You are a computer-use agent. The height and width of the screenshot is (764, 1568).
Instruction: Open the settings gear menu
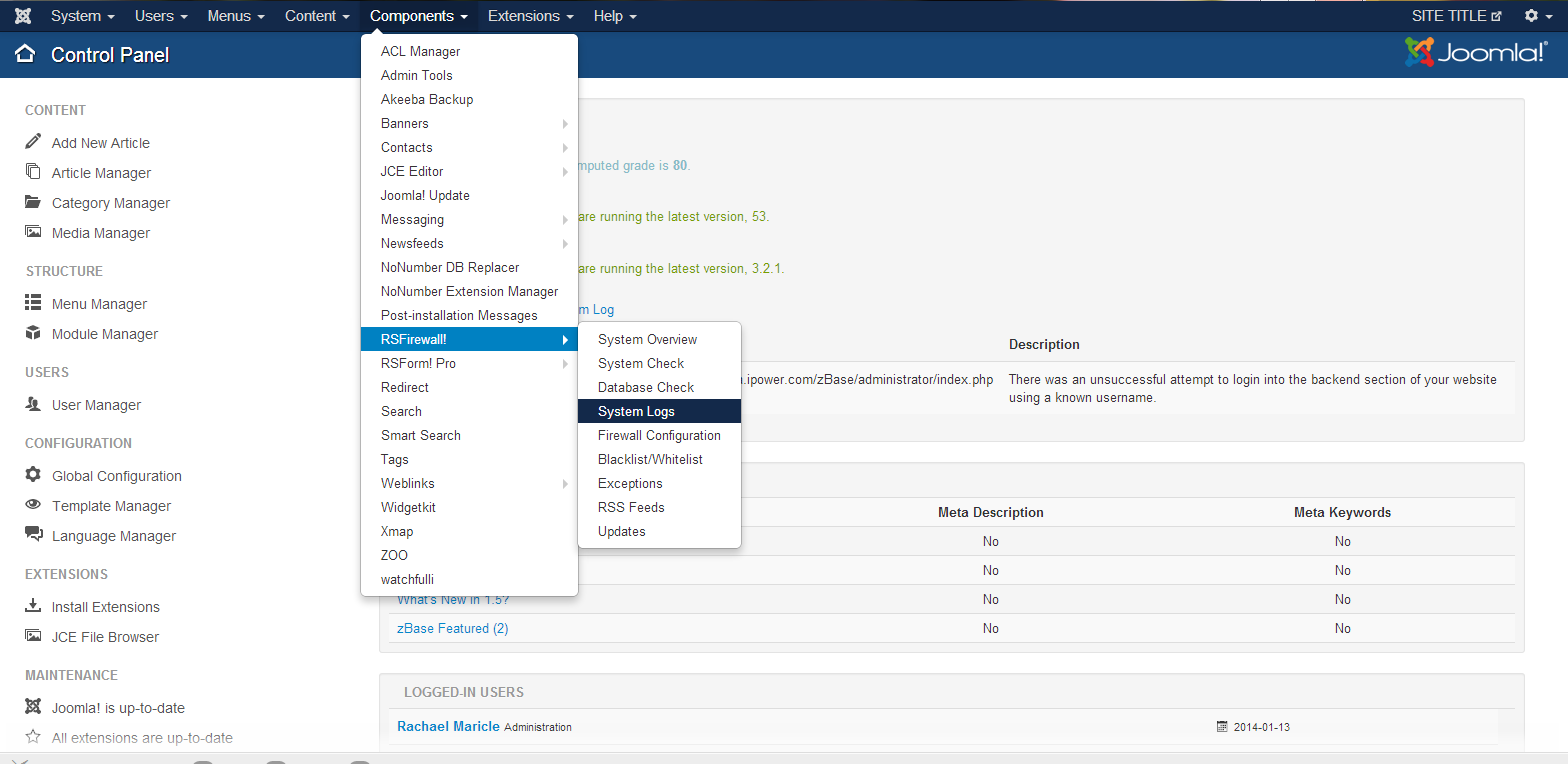pos(1538,16)
